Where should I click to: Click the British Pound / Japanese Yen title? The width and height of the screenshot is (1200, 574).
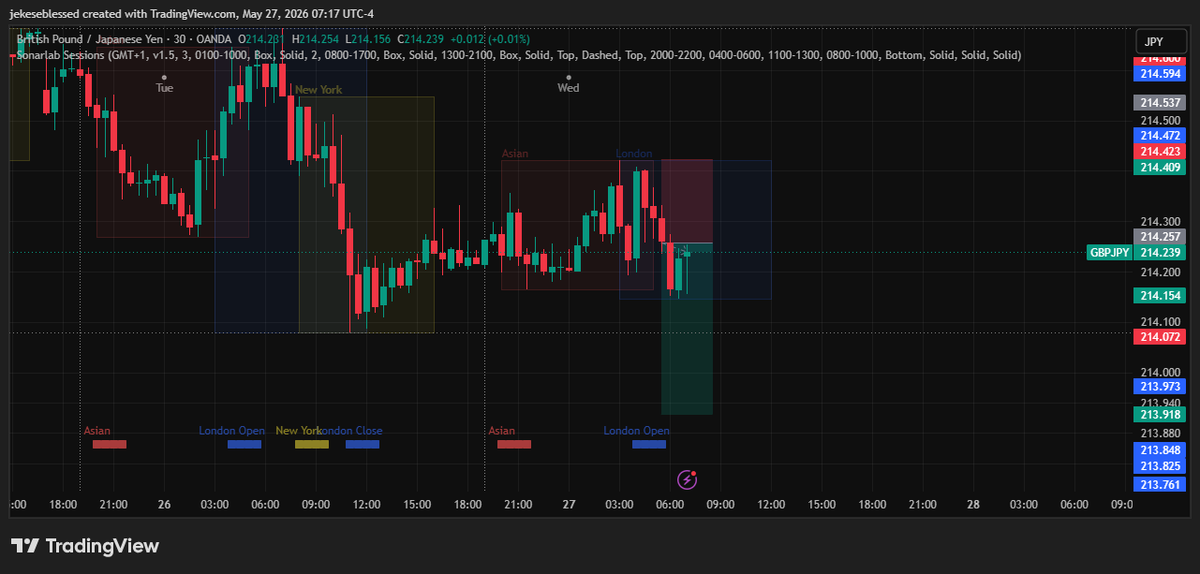[94, 38]
